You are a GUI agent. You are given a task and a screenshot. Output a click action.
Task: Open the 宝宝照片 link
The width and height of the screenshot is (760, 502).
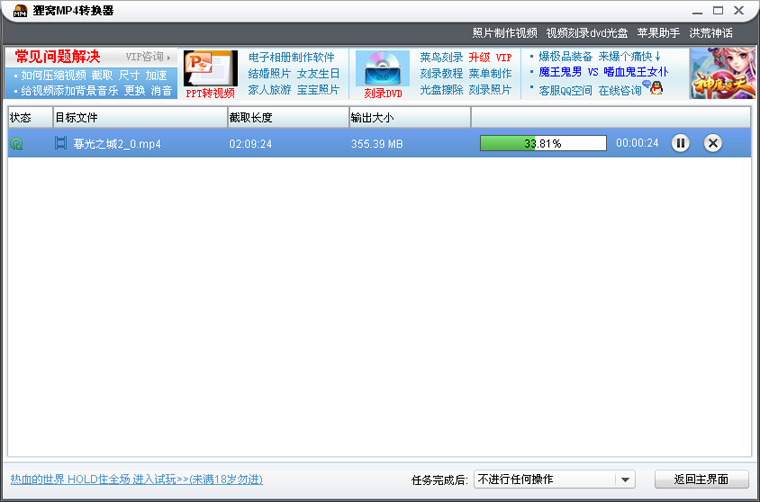pos(318,90)
